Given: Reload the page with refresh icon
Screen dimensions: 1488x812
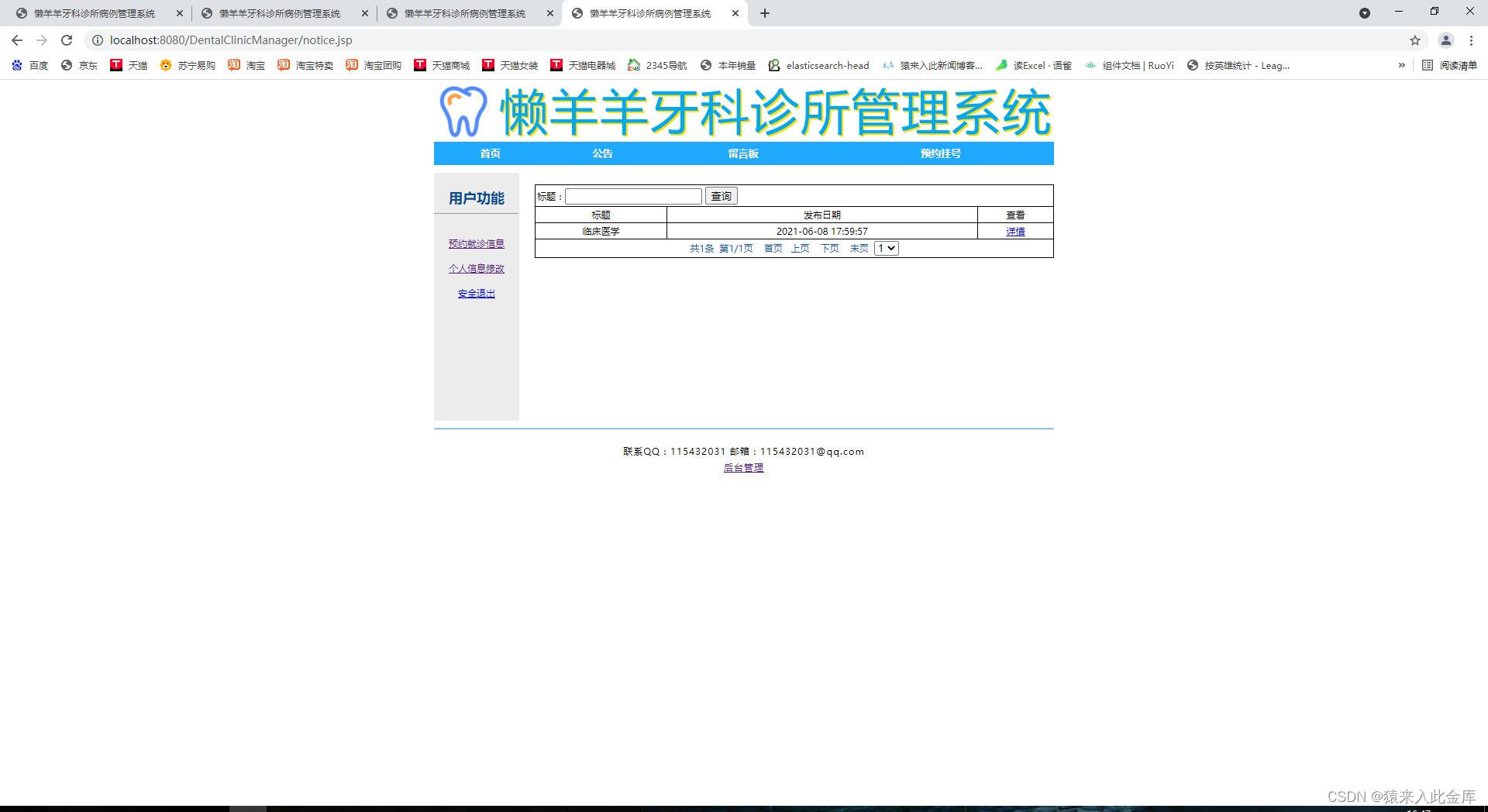Looking at the screenshot, I should (x=67, y=40).
